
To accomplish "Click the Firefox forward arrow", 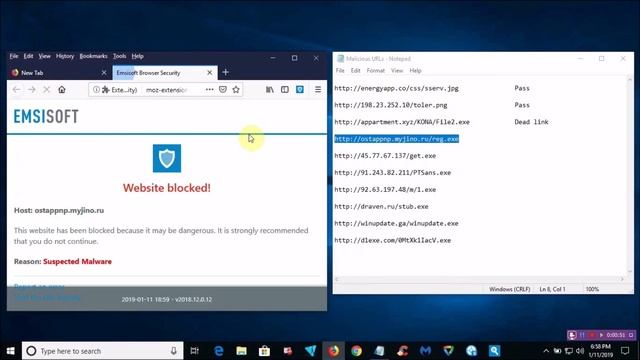I will pos(32,90).
